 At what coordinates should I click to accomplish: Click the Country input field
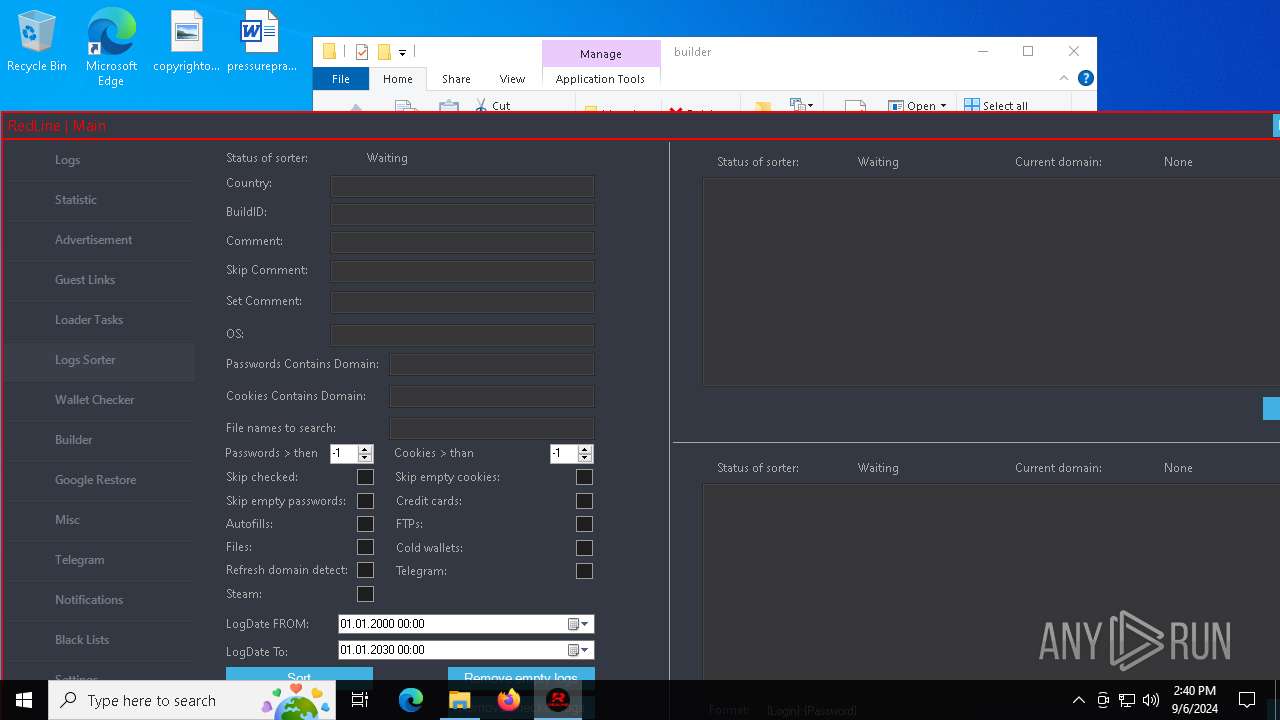click(x=462, y=186)
